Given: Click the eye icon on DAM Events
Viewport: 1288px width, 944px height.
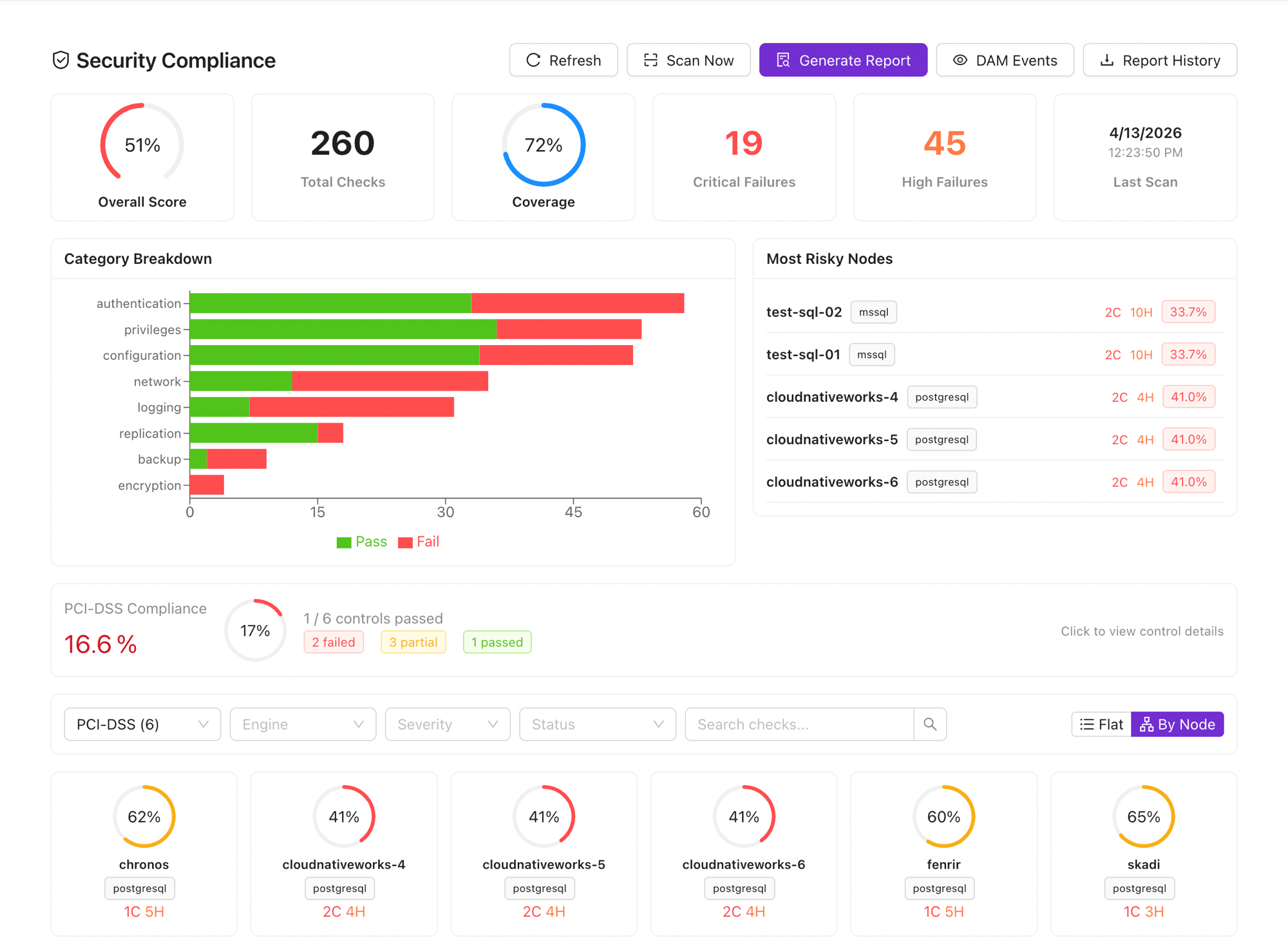Looking at the screenshot, I should [x=960, y=60].
